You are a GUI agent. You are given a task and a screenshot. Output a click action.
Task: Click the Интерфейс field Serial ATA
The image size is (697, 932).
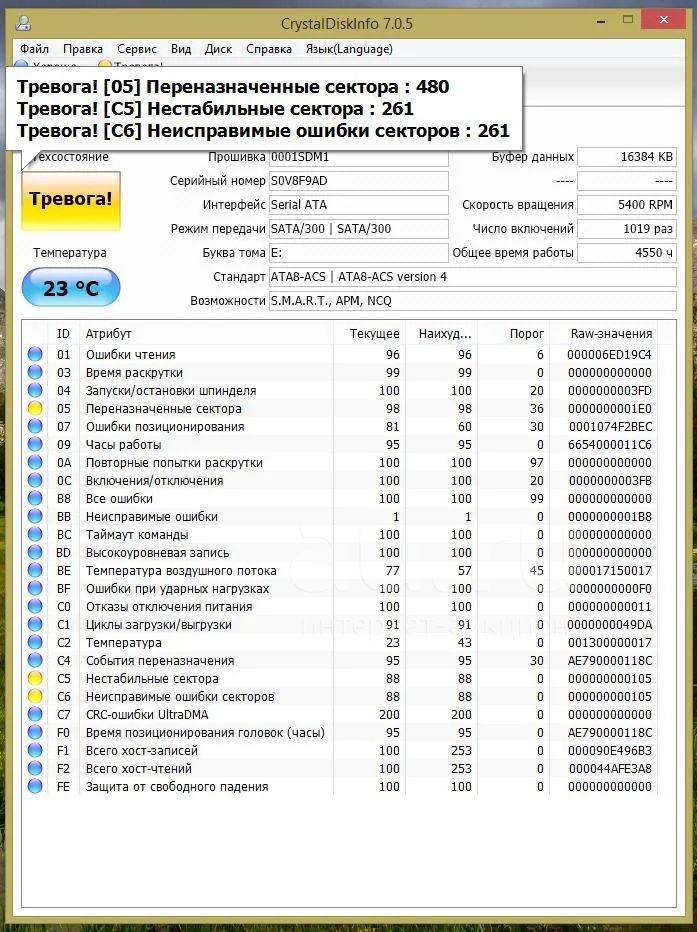point(359,204)
